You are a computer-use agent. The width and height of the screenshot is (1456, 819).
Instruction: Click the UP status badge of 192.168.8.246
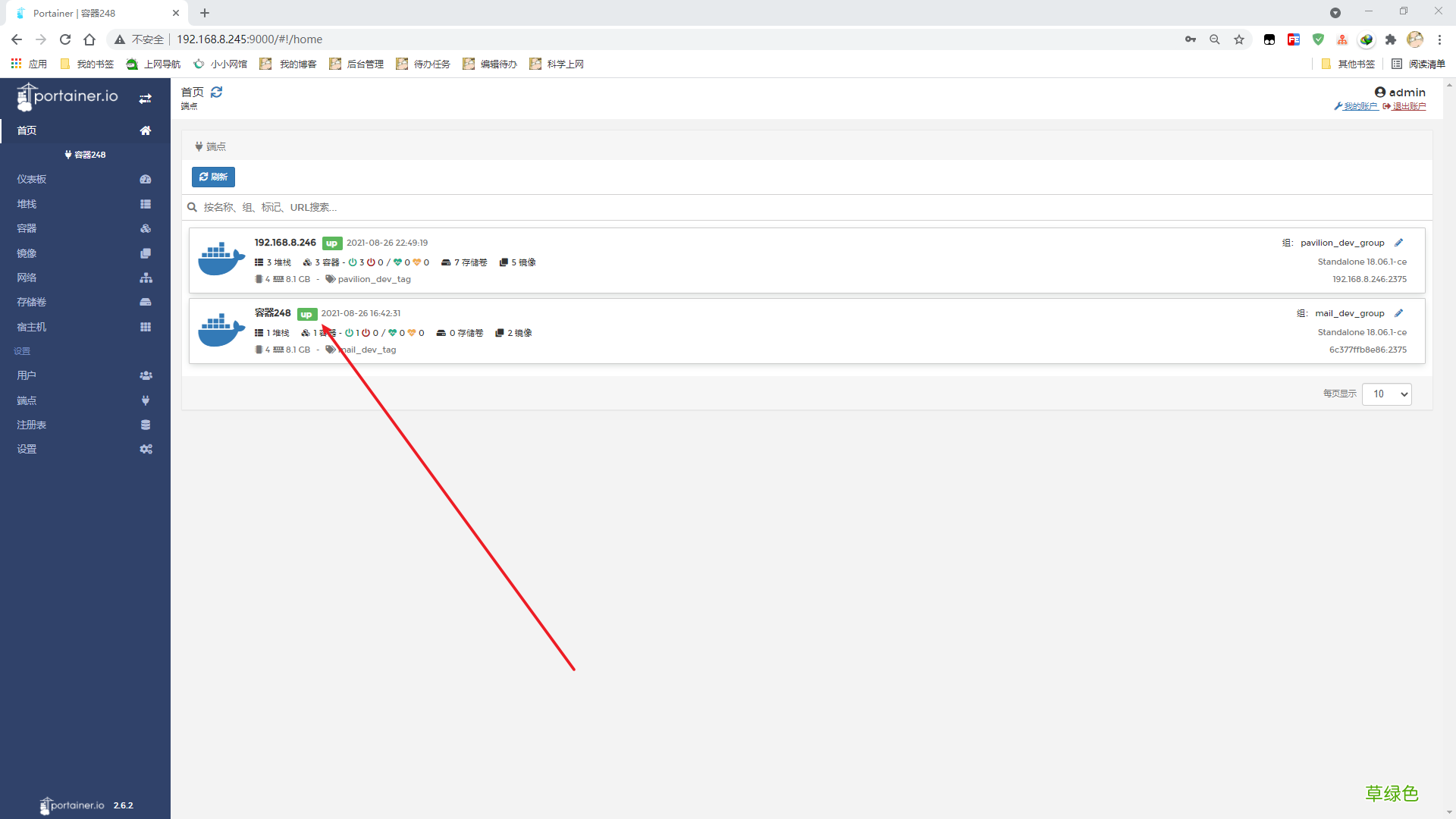[x=332, y=243]
